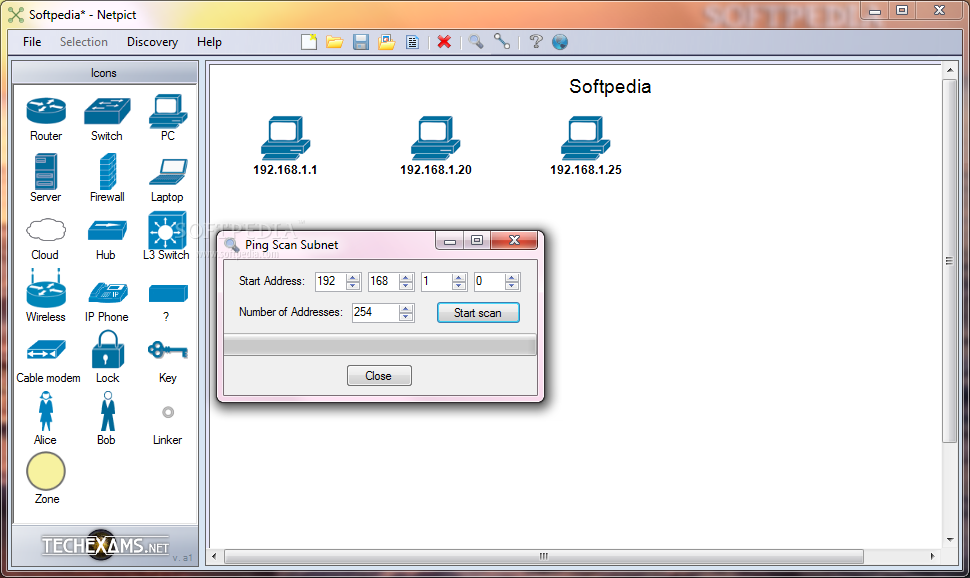Decrease third octet 1 with down arrow

tap(459, 286)
